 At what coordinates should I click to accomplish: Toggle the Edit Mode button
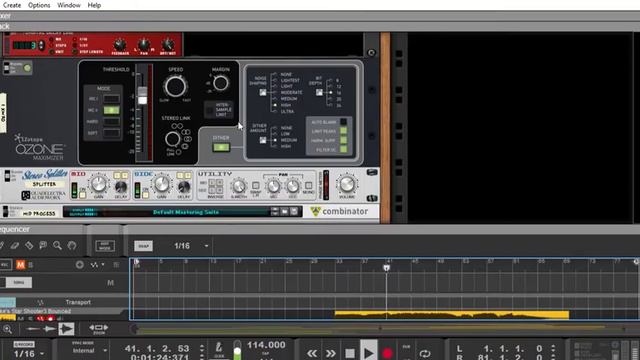(105, 246)
